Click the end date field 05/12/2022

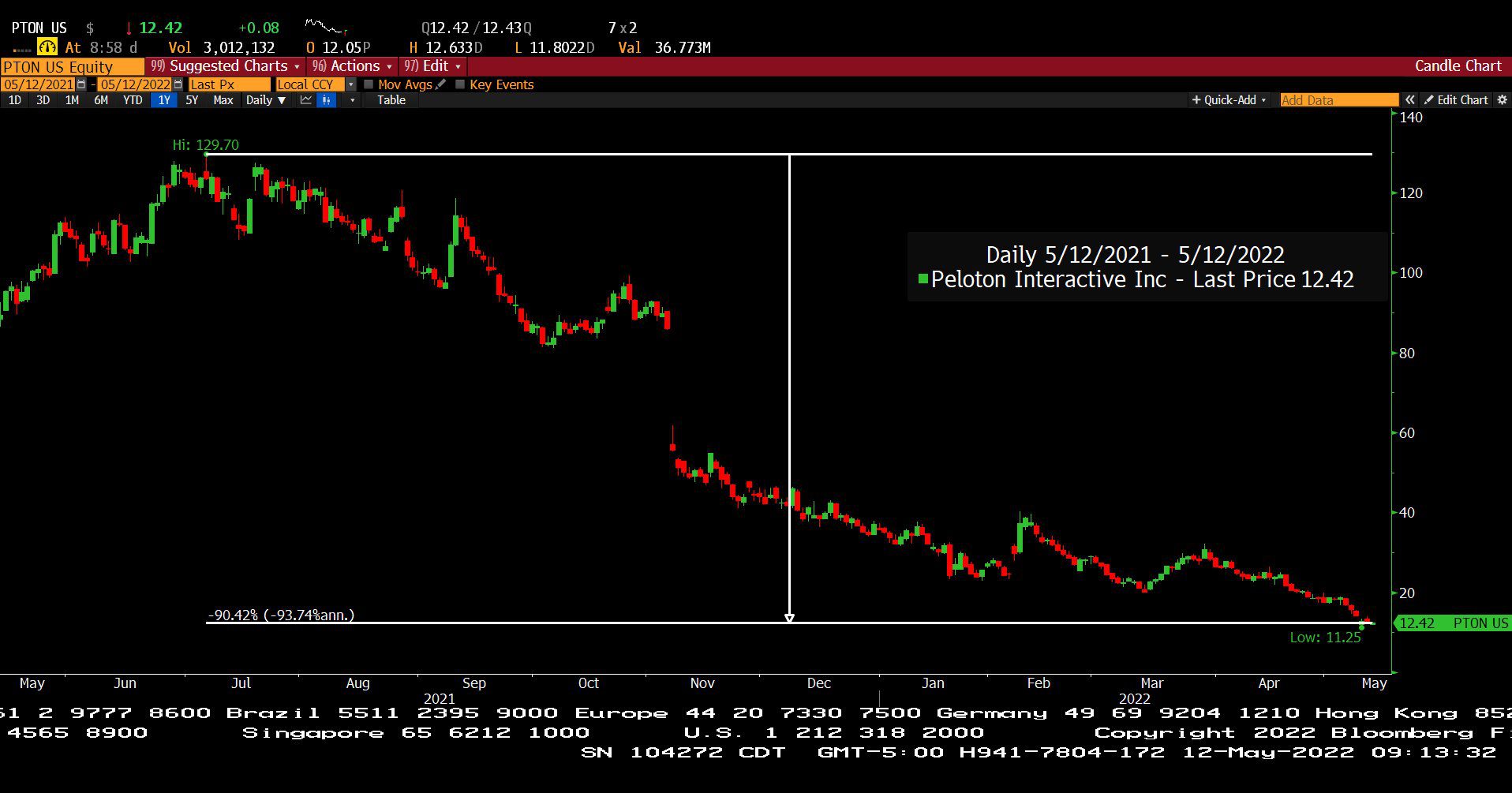[x=135, y=84]
